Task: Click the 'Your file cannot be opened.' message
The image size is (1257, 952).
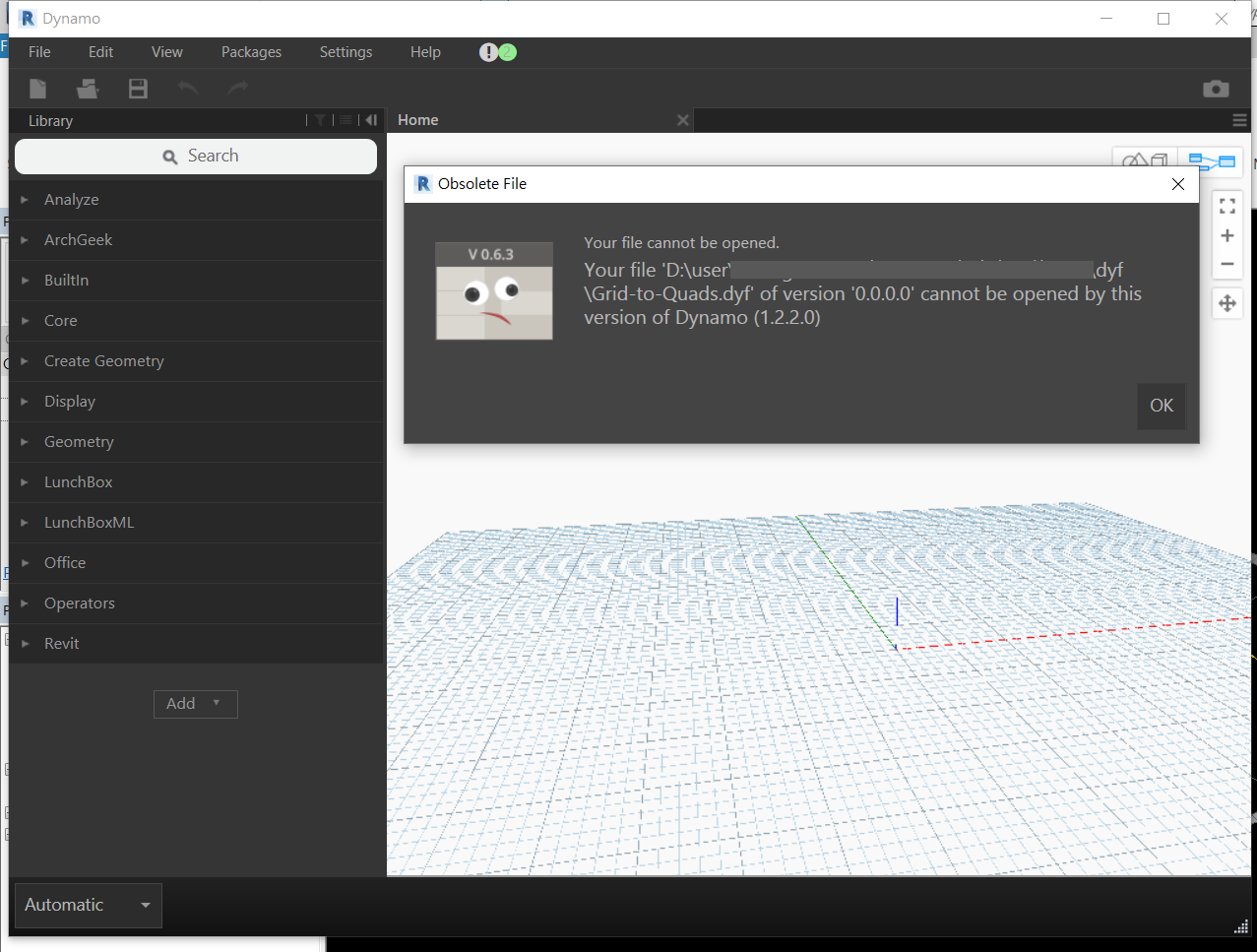Action: tap(681, 243)
